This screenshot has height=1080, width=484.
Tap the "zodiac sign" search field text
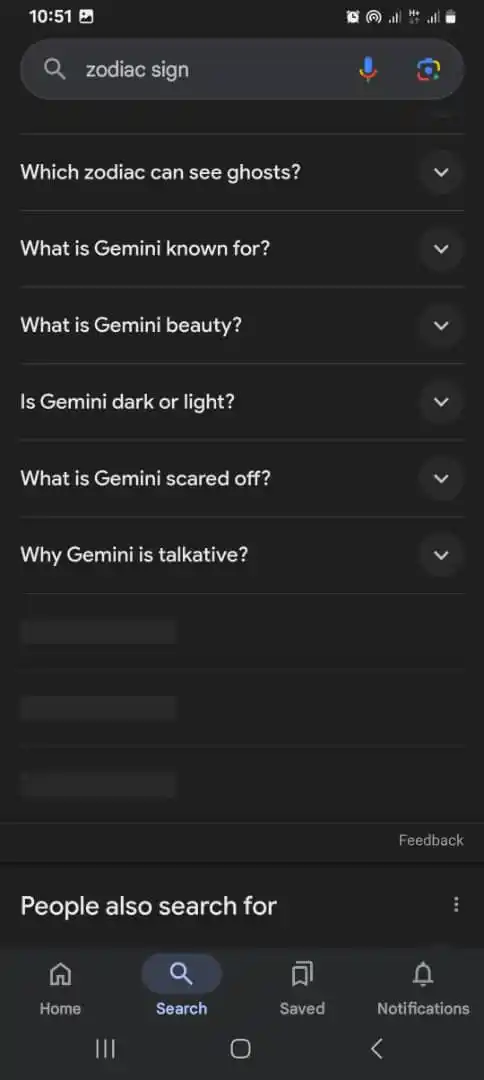coord(137,70)
